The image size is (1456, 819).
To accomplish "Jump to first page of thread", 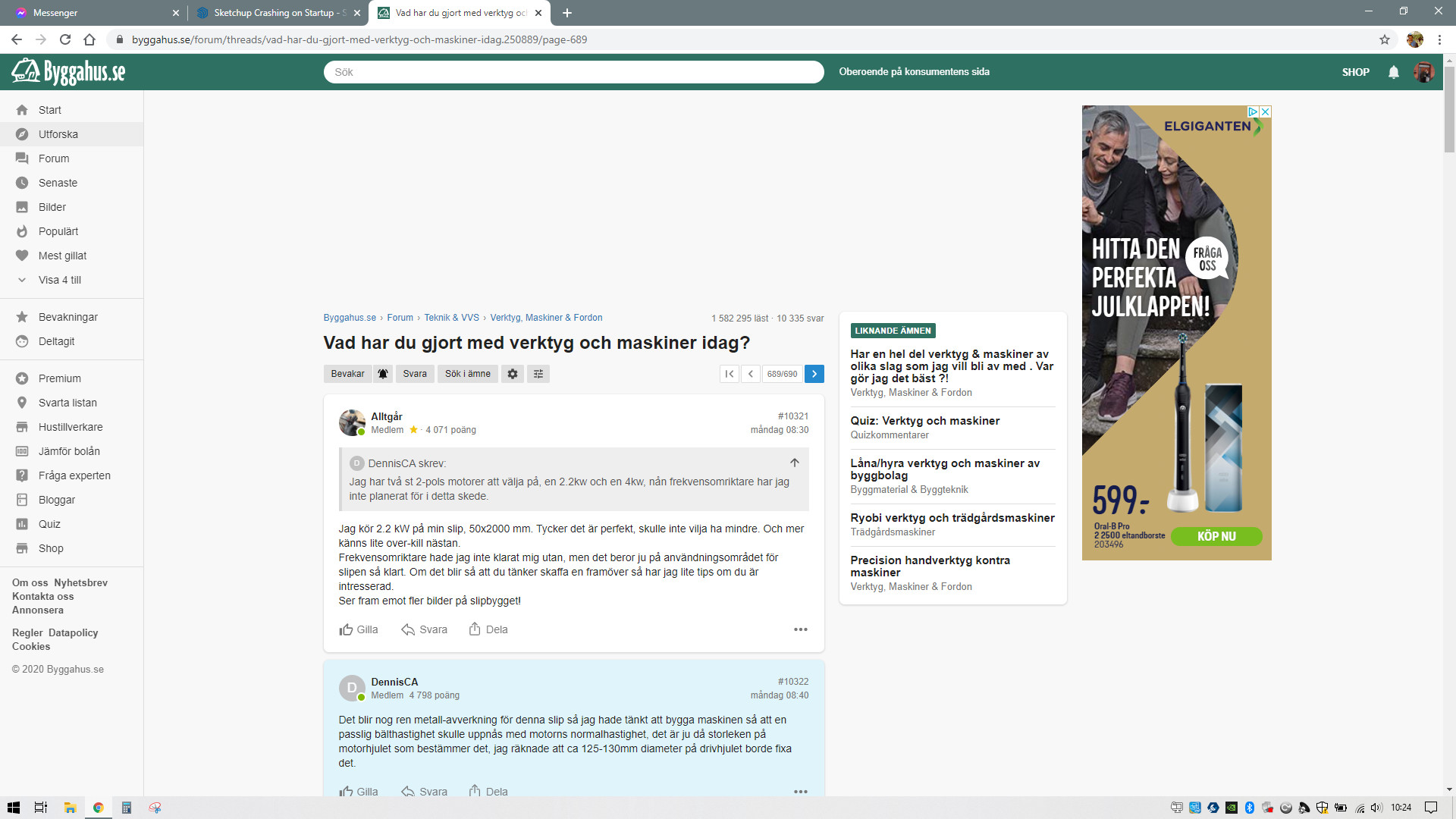I will click(729, 374).
